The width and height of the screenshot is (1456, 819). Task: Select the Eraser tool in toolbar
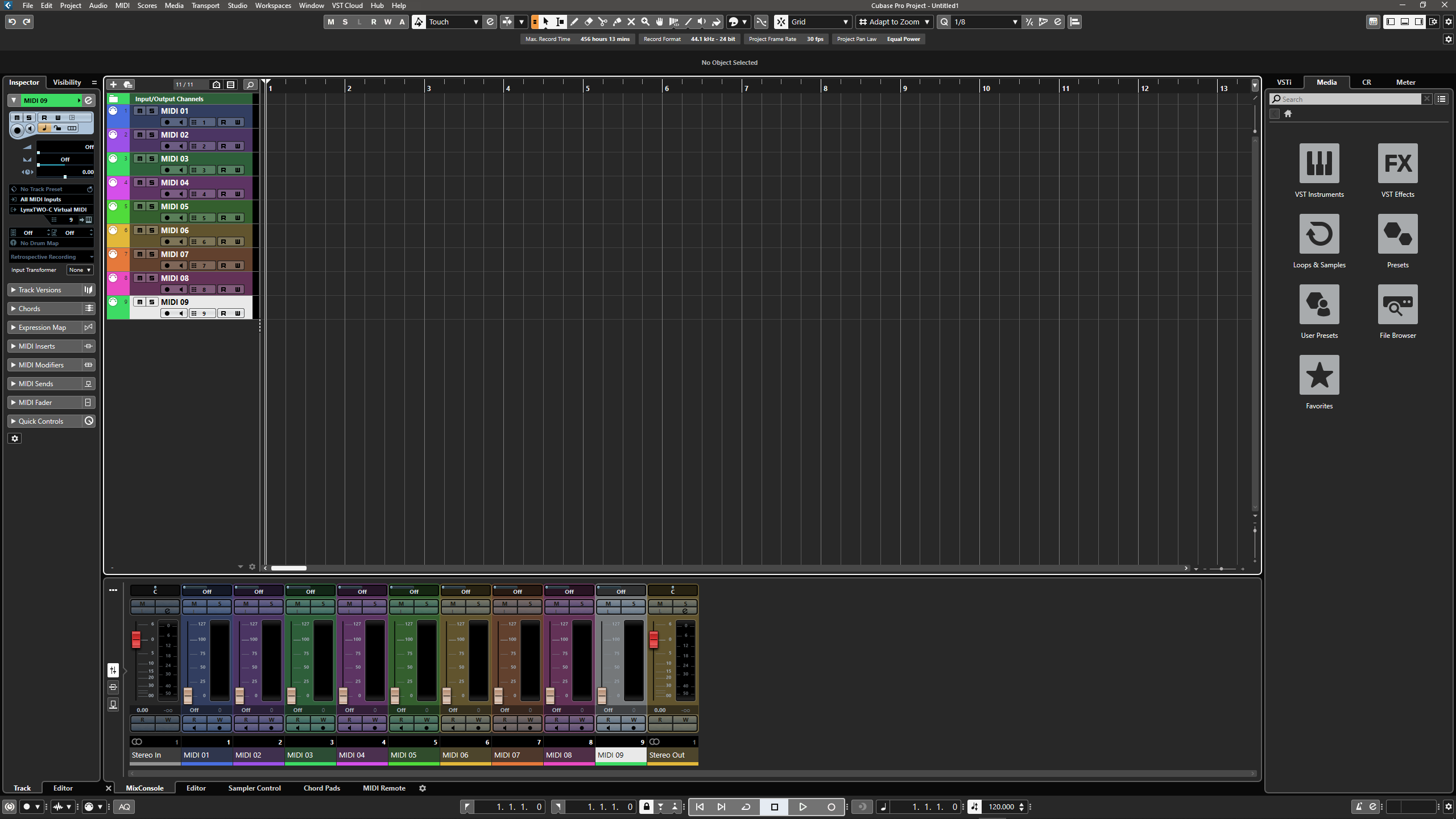click(x=588, y=22)
